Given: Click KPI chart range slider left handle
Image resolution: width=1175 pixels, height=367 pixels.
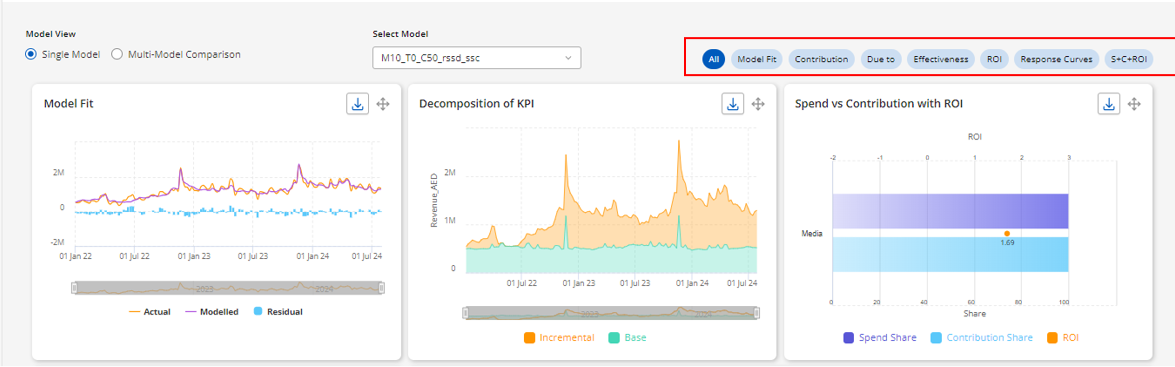Looking at the screenshot, I should coord(465,312).
